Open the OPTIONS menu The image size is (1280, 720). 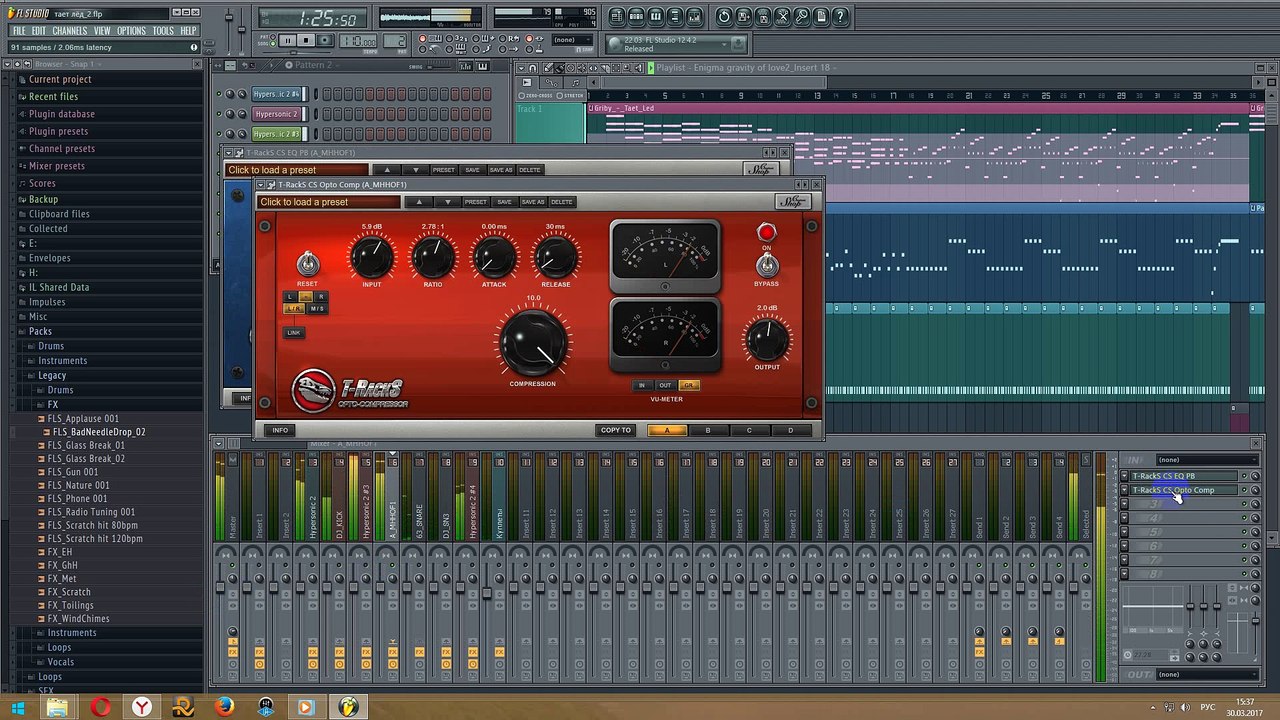pos(131,31)
